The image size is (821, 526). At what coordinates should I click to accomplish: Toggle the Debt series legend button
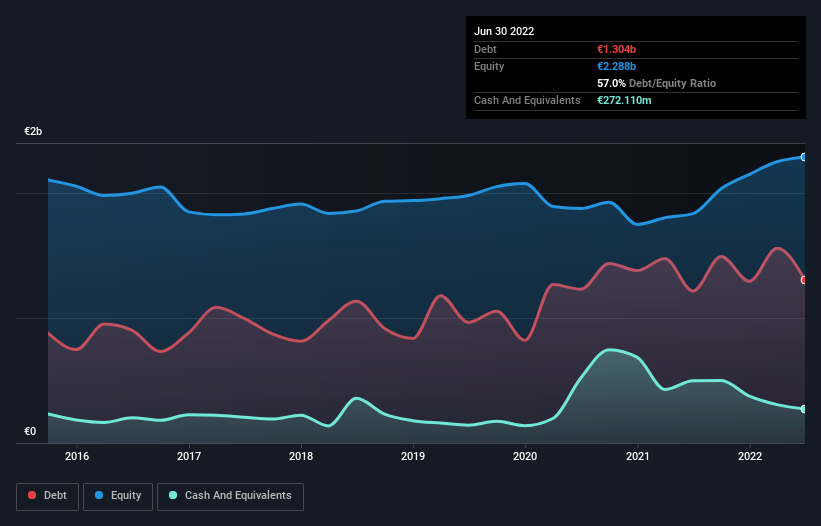point(47,496)
